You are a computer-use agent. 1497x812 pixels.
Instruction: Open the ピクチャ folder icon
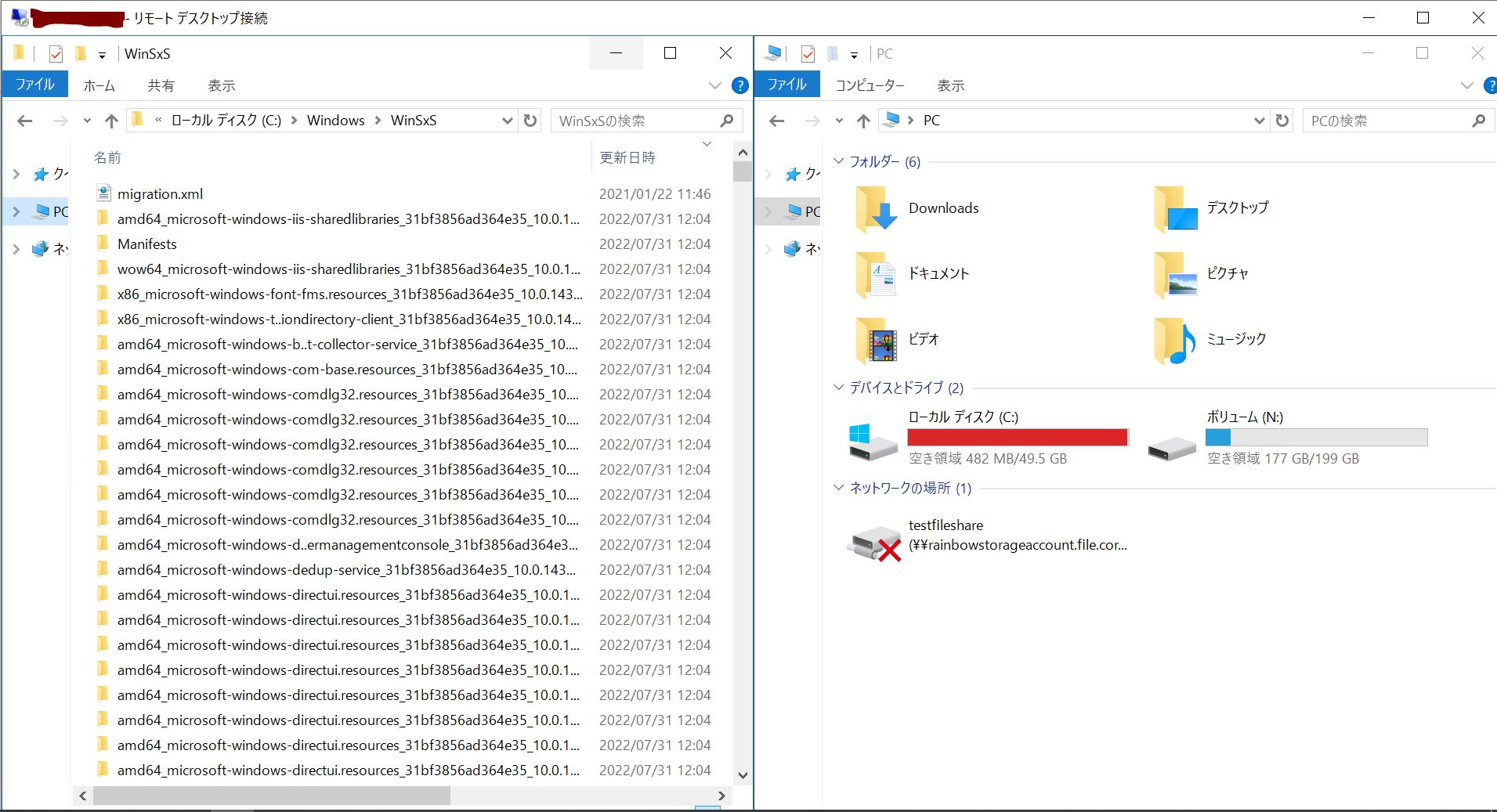1173,275
